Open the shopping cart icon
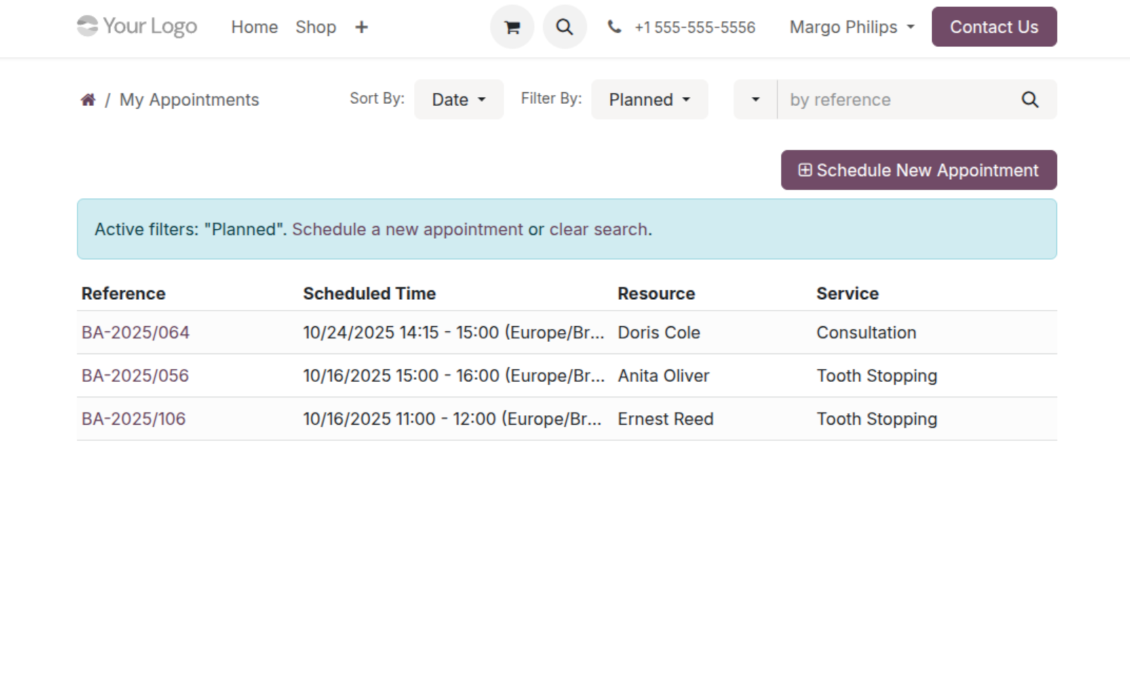The height and width of the screenshot is (689, 1130). click(512, 27)
